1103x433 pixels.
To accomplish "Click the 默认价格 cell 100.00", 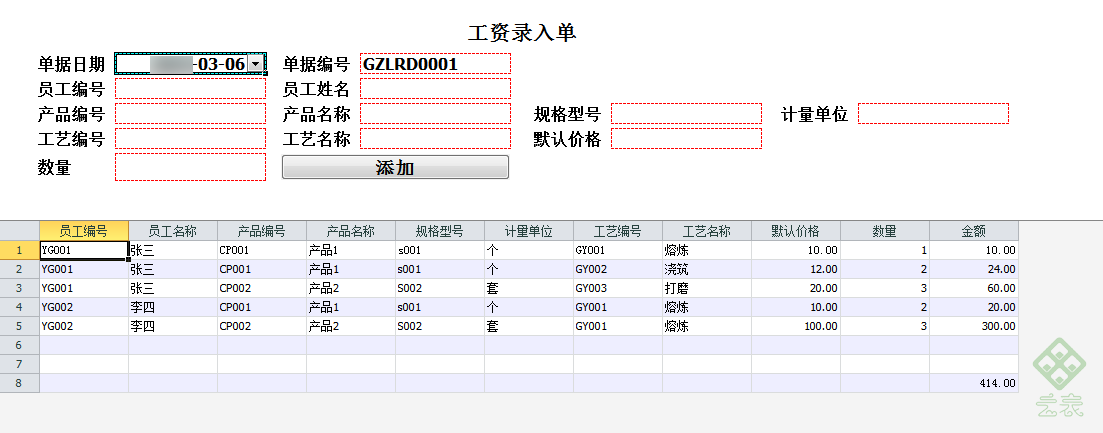I will click(796, 326).
